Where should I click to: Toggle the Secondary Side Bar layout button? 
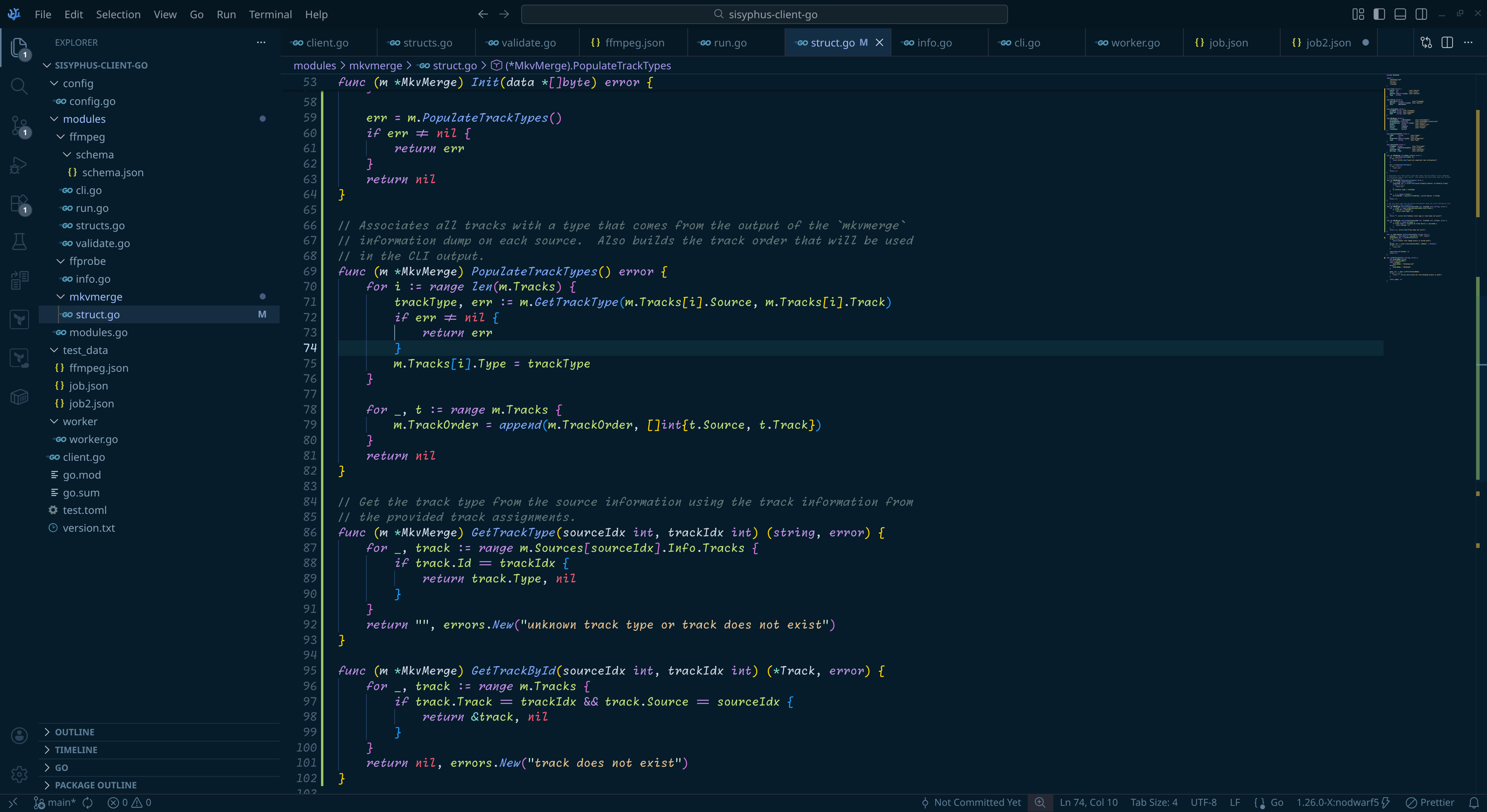click(1421, 14)
